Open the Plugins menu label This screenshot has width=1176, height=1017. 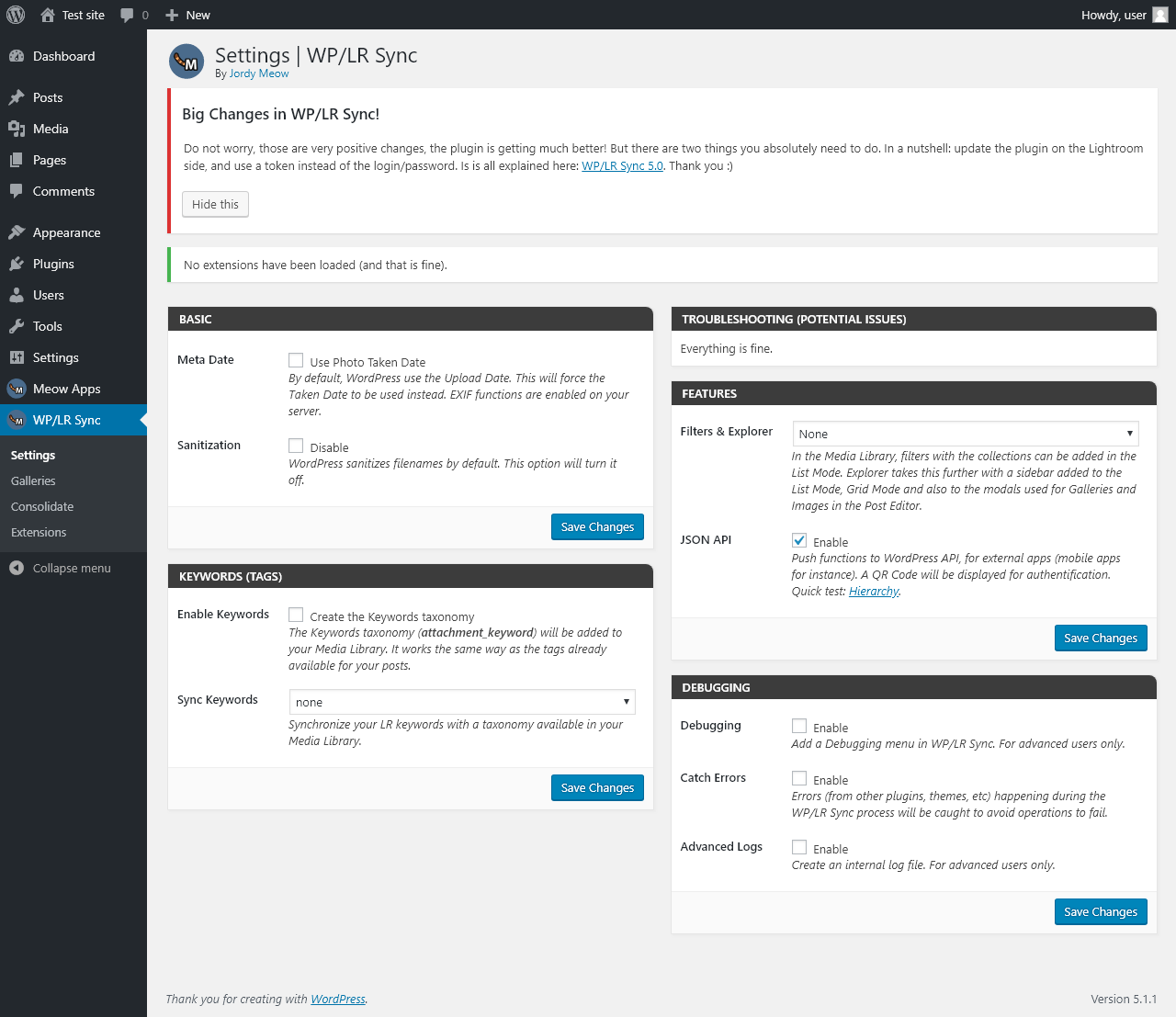coord(53,264)
